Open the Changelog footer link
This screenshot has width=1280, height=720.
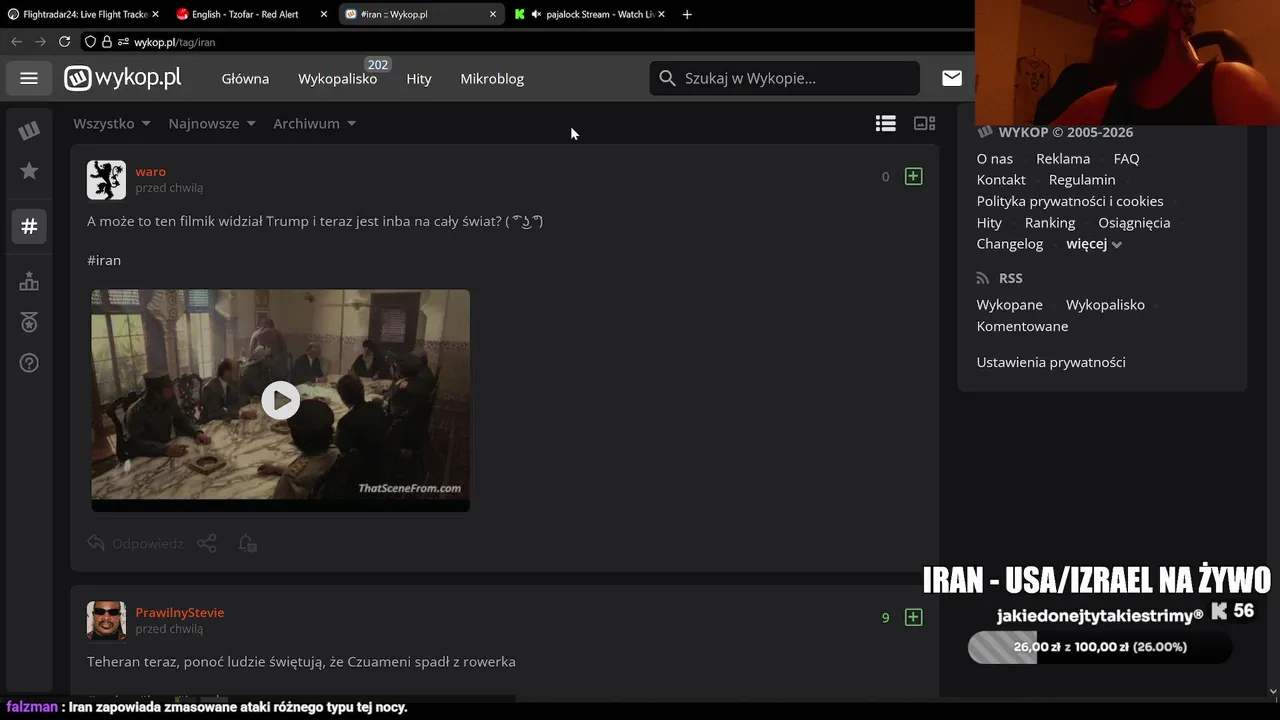1010,244
